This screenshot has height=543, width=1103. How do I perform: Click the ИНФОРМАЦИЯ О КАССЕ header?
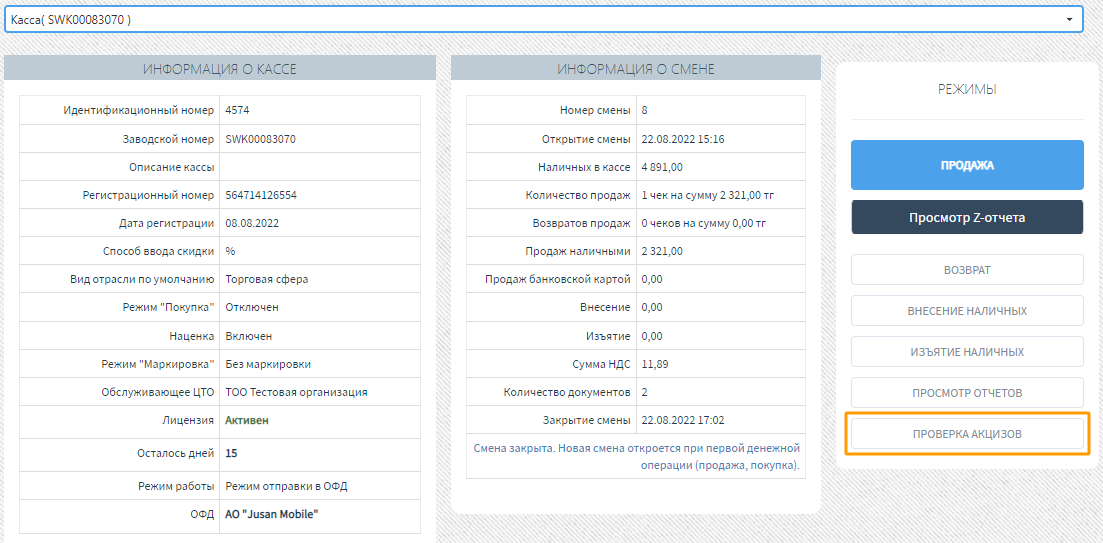coord(220,68)
